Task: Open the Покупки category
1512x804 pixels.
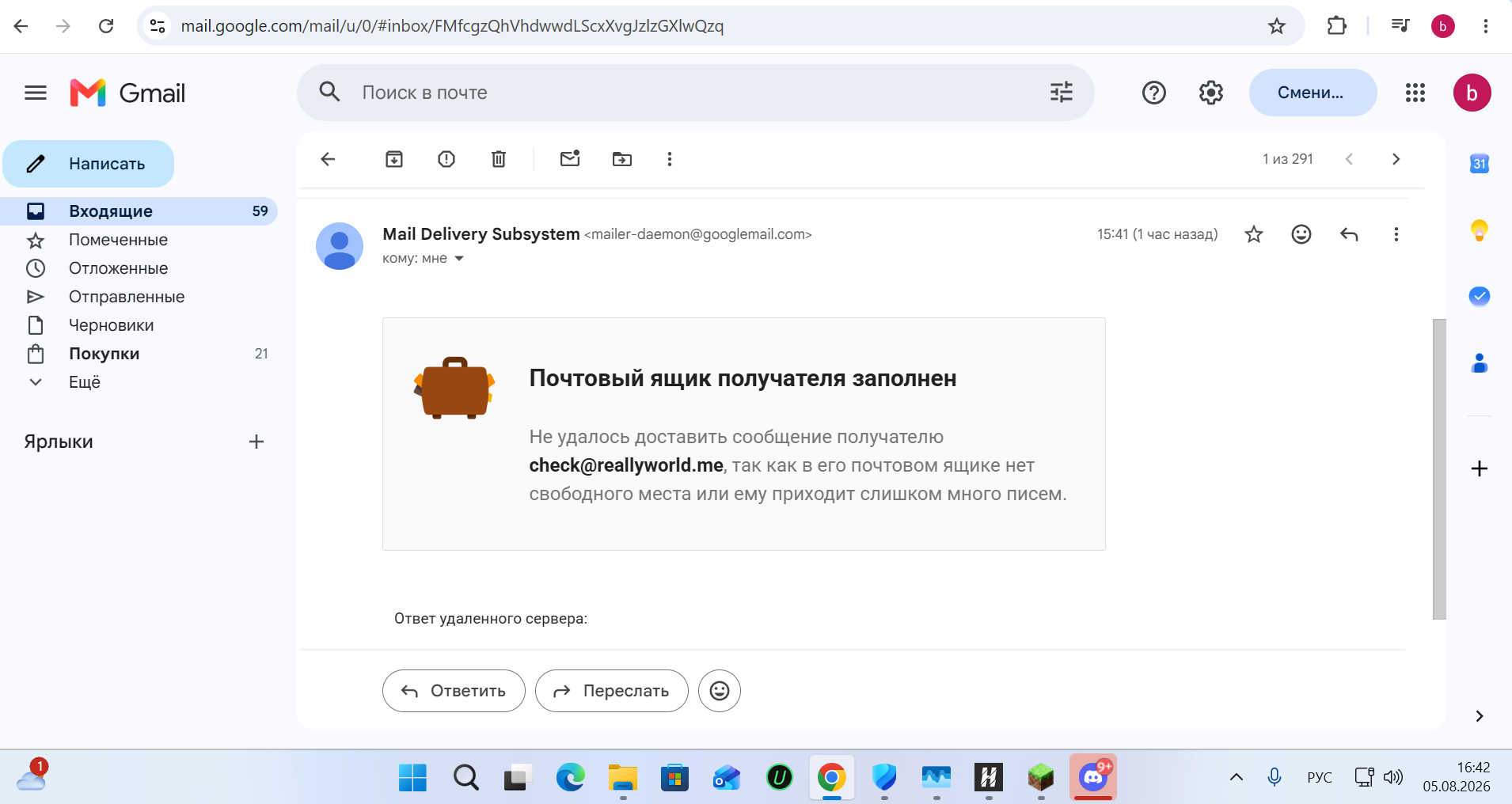Action: [139, 354]
